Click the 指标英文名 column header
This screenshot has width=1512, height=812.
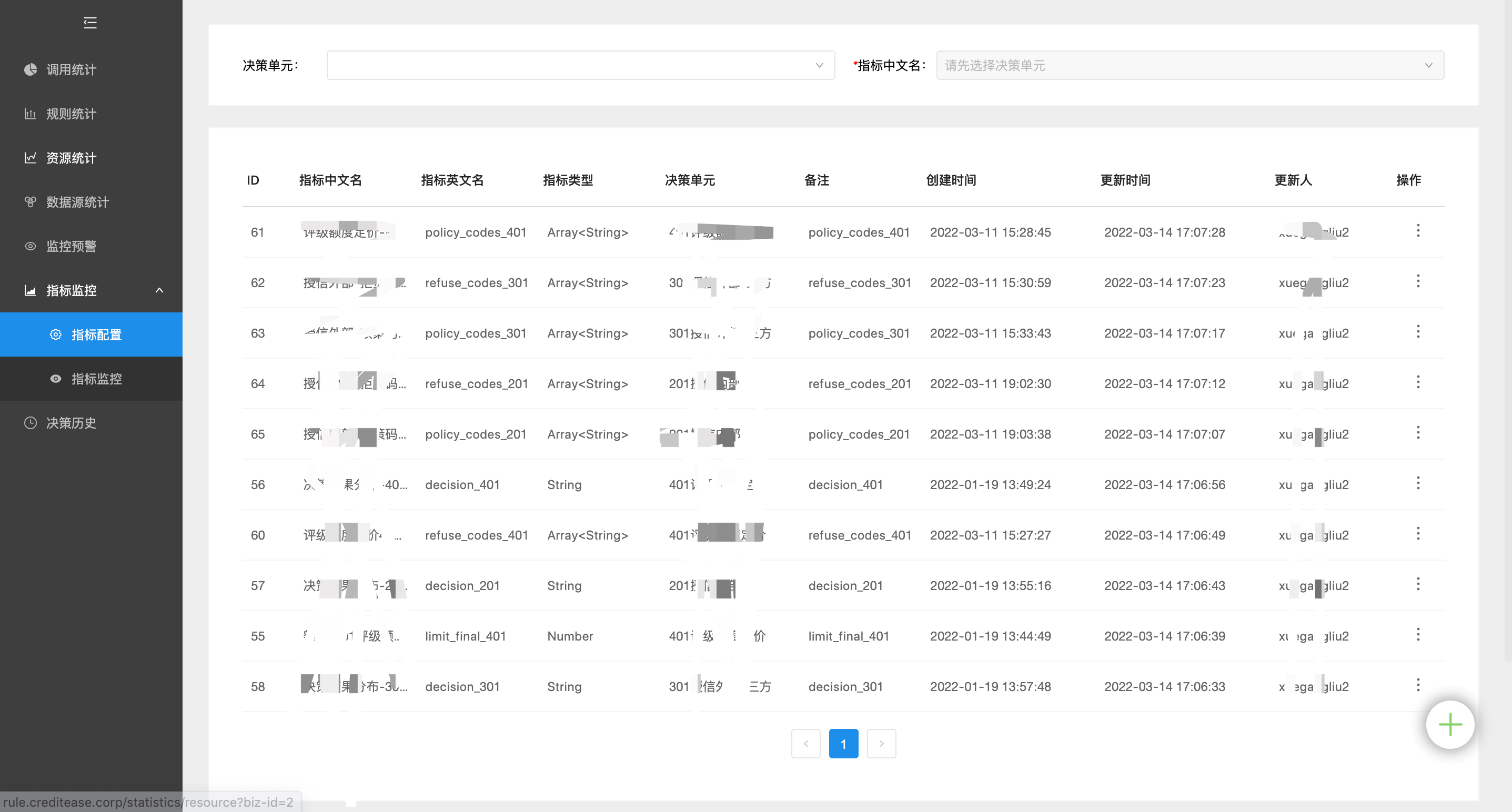tap(452, 180)
